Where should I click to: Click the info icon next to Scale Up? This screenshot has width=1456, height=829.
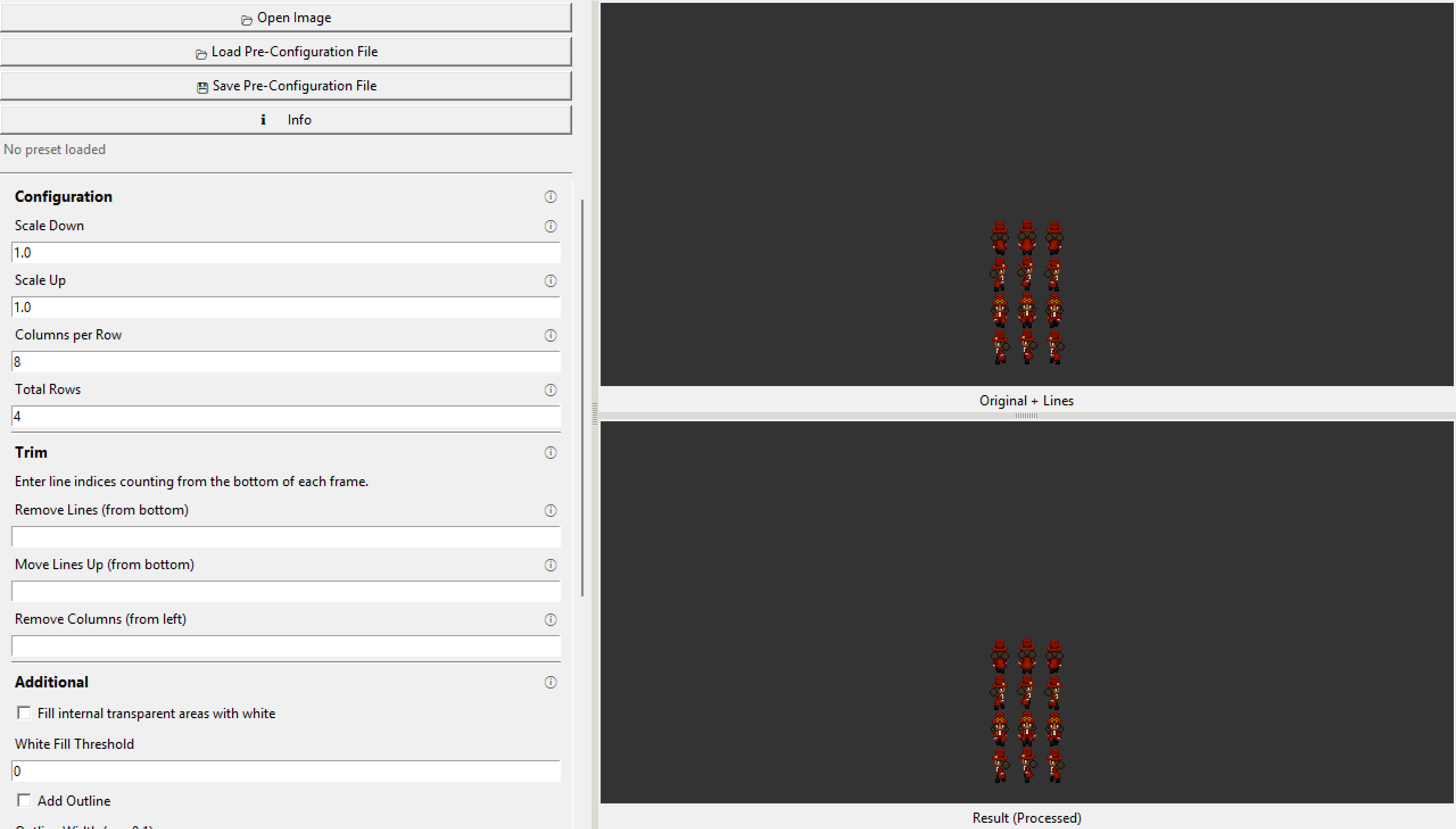click(550, 281)
